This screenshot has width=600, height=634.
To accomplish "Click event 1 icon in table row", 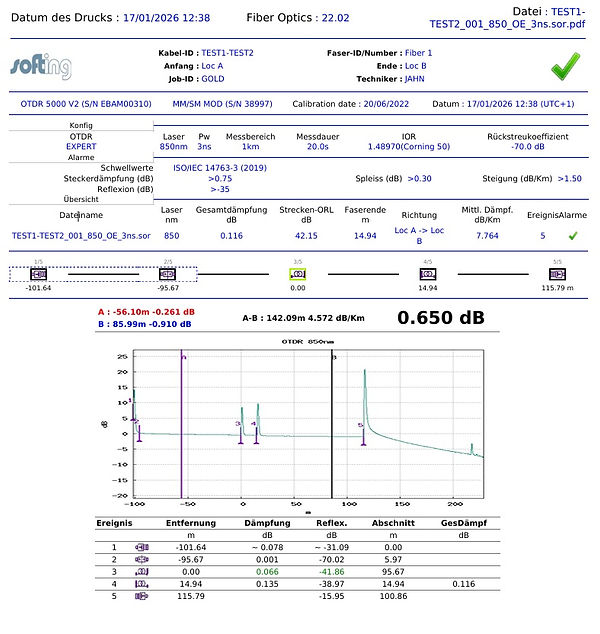I will click(x=142, y=547).
